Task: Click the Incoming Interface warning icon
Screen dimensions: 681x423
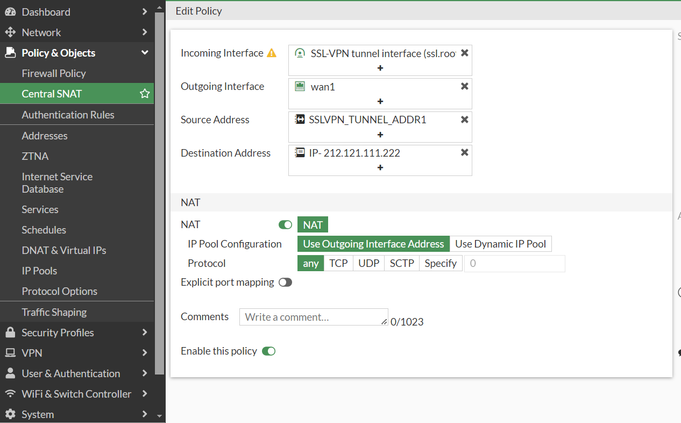Action: coord(271,53)
